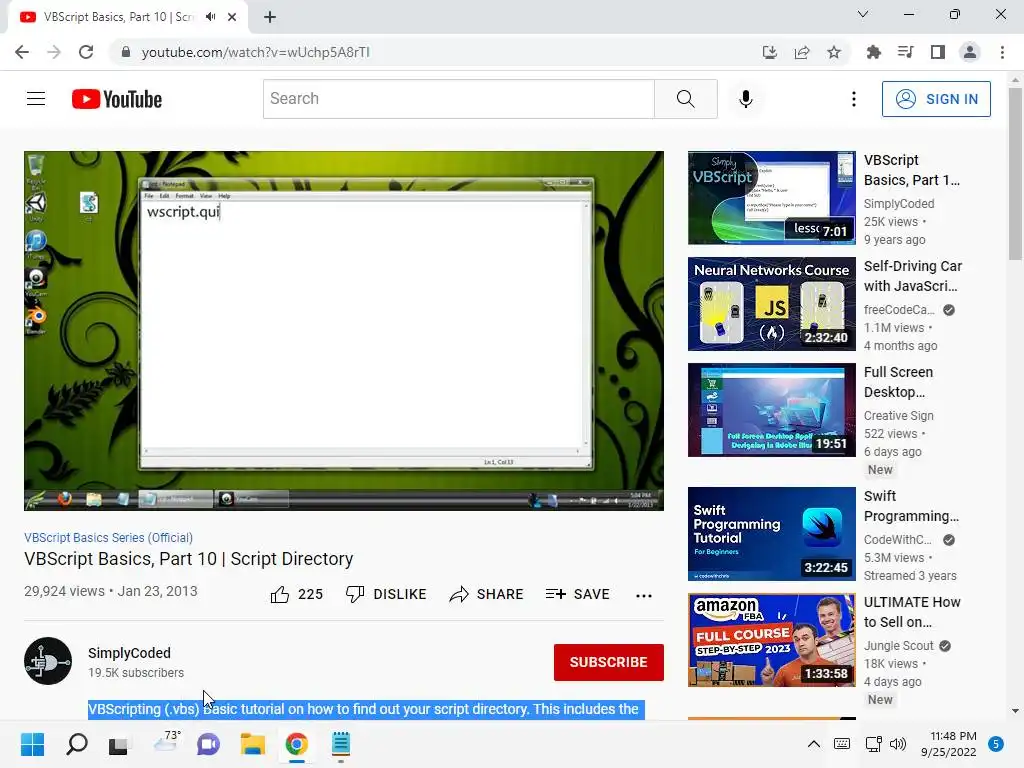Open Chrome extensions puzzle icon
Screen dimensions: 1024x768
(873, 52)
